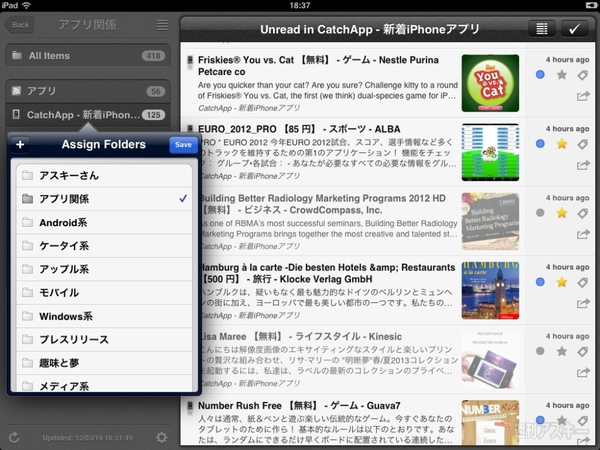This screenshot has width=600, height=450.
Task: Share the Friskies You vs. Cat article
Action: 583,96
